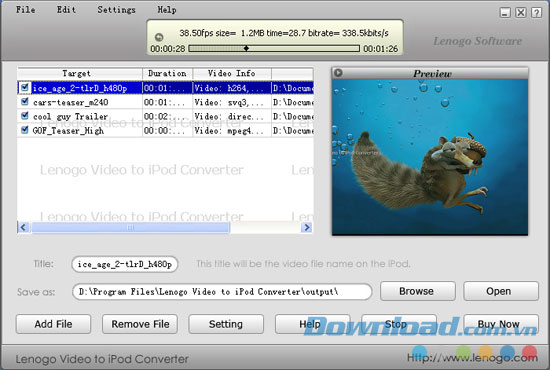The width and height of the screenshot is (550, 370).
Task: Click the left scroll arrow of file list
Action: (x=23, y=227)
